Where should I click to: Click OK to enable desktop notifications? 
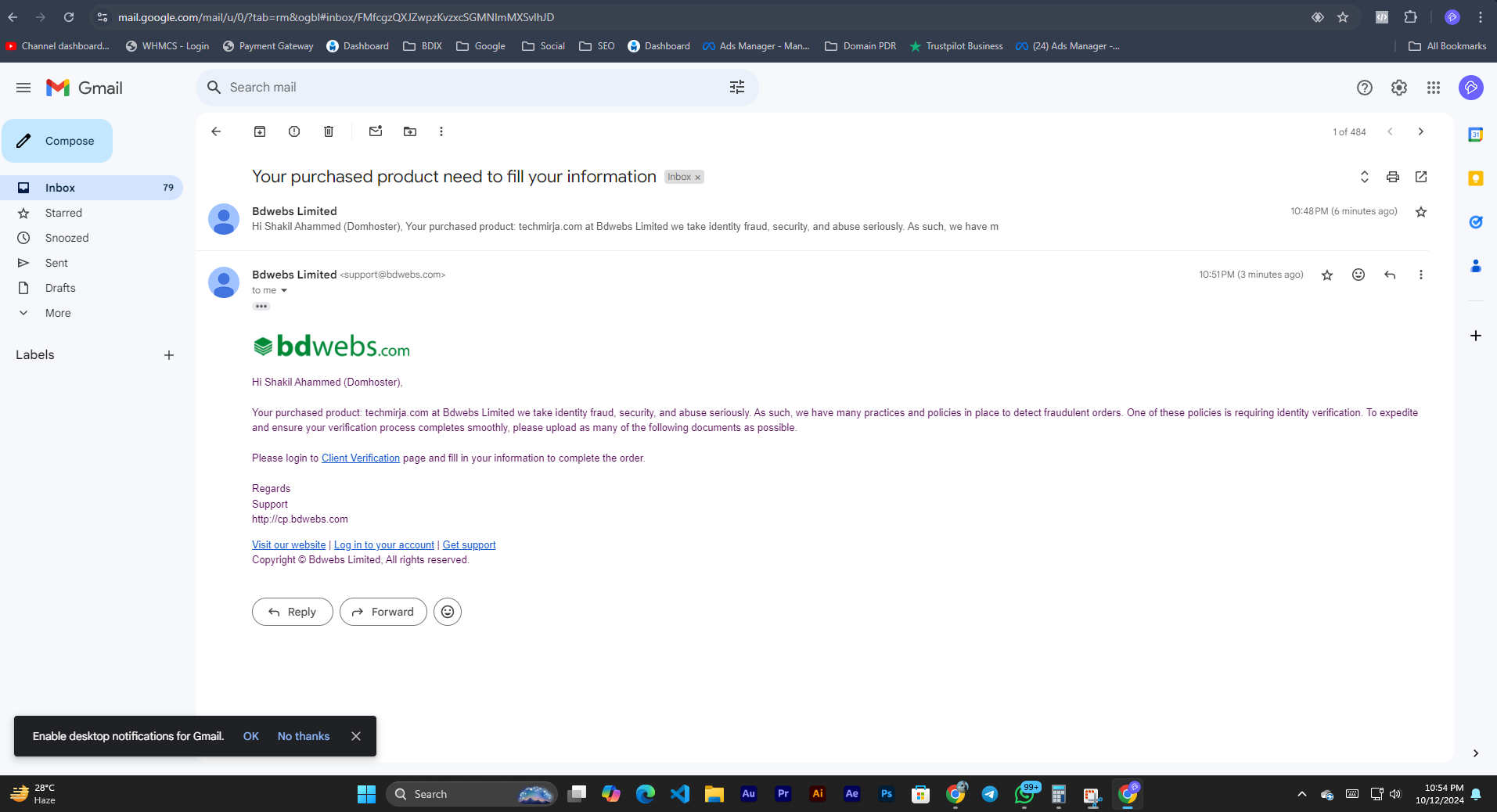click(251, 736)
